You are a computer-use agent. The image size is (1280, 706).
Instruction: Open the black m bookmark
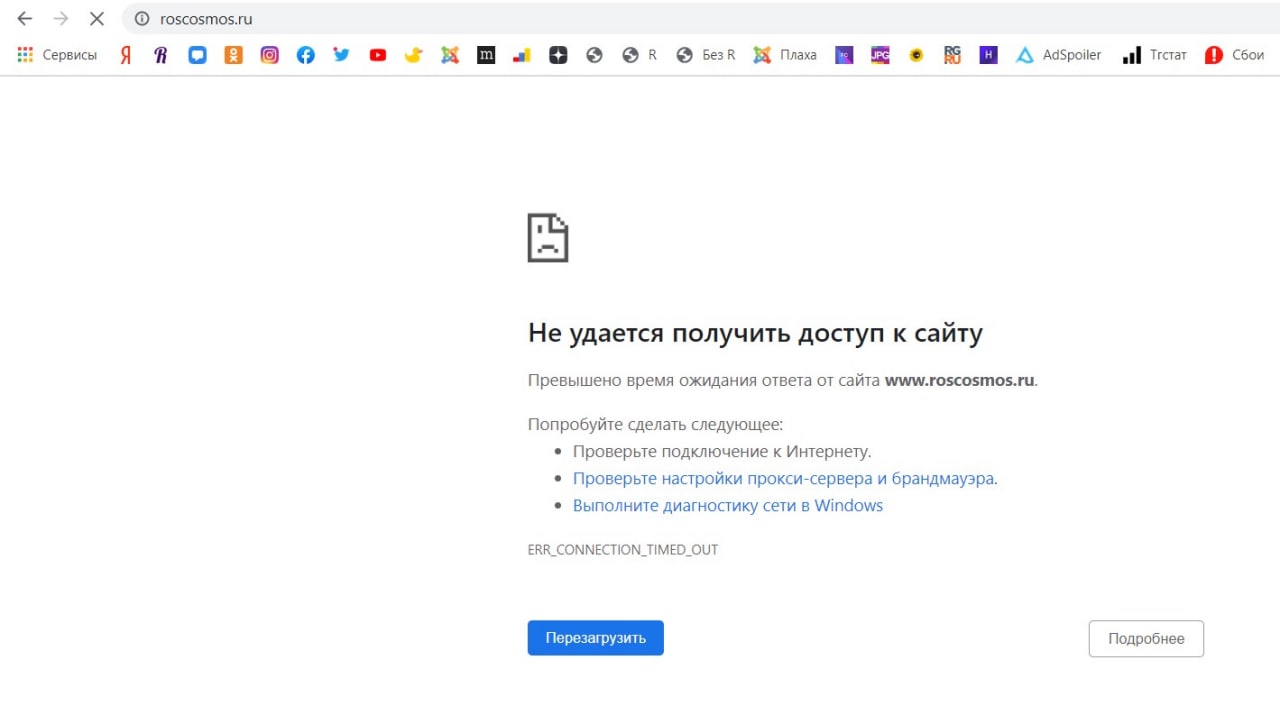[x=486, y=55]
